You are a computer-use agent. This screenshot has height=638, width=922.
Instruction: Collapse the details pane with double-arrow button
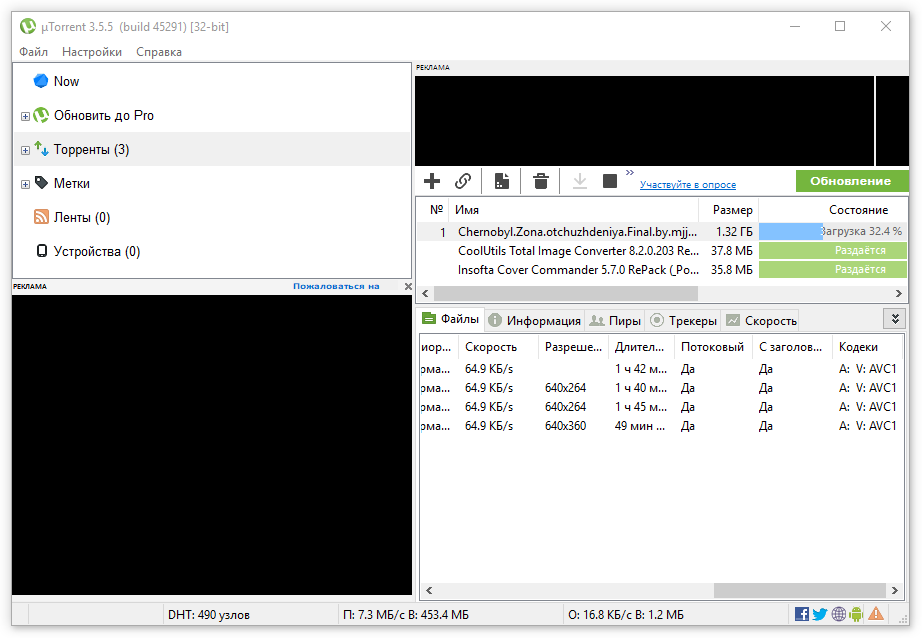click(895, 319)
